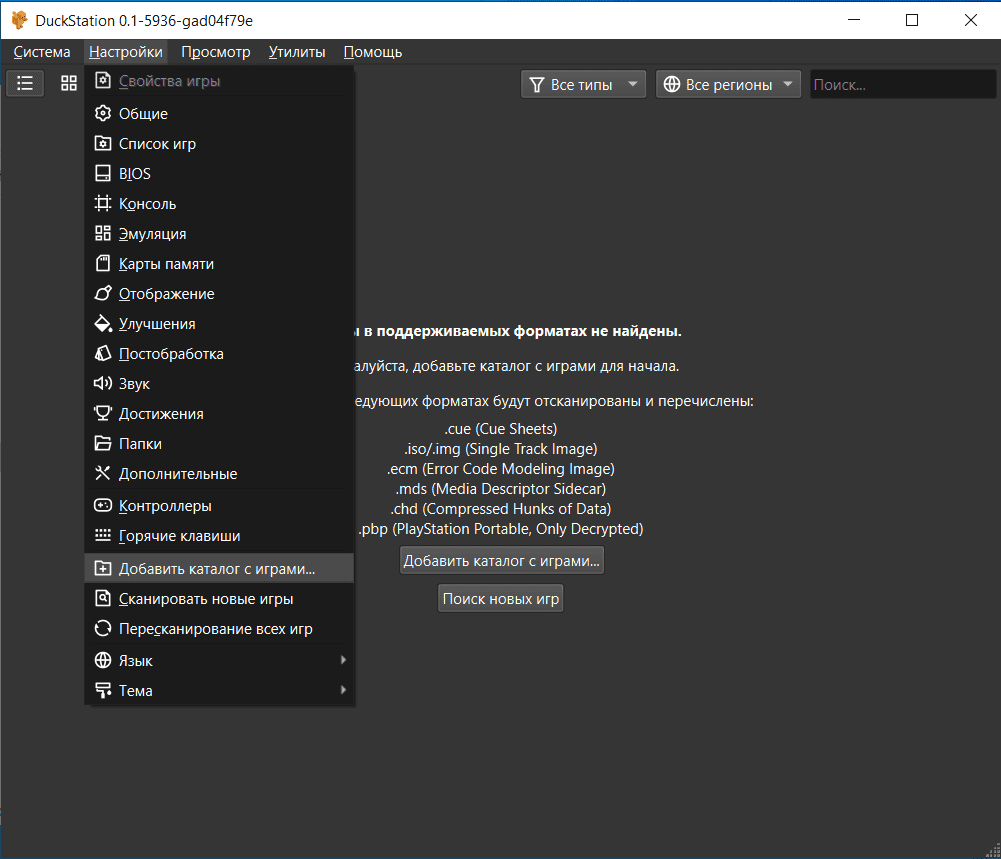Open BIOS settings entry
This screenshot has width=1001, height=859.
point(219,173)
